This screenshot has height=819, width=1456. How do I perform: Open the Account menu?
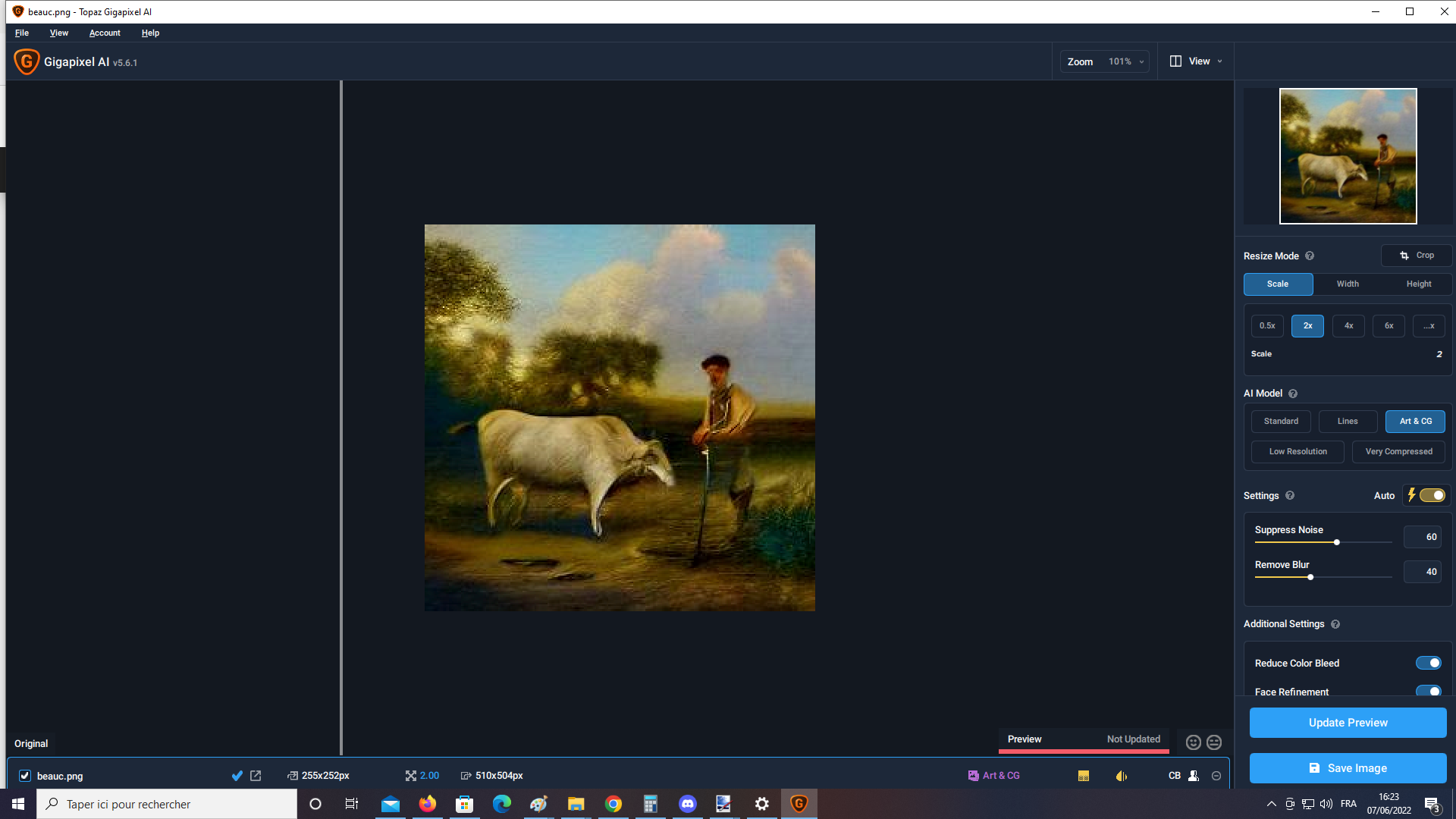point(105,33)
